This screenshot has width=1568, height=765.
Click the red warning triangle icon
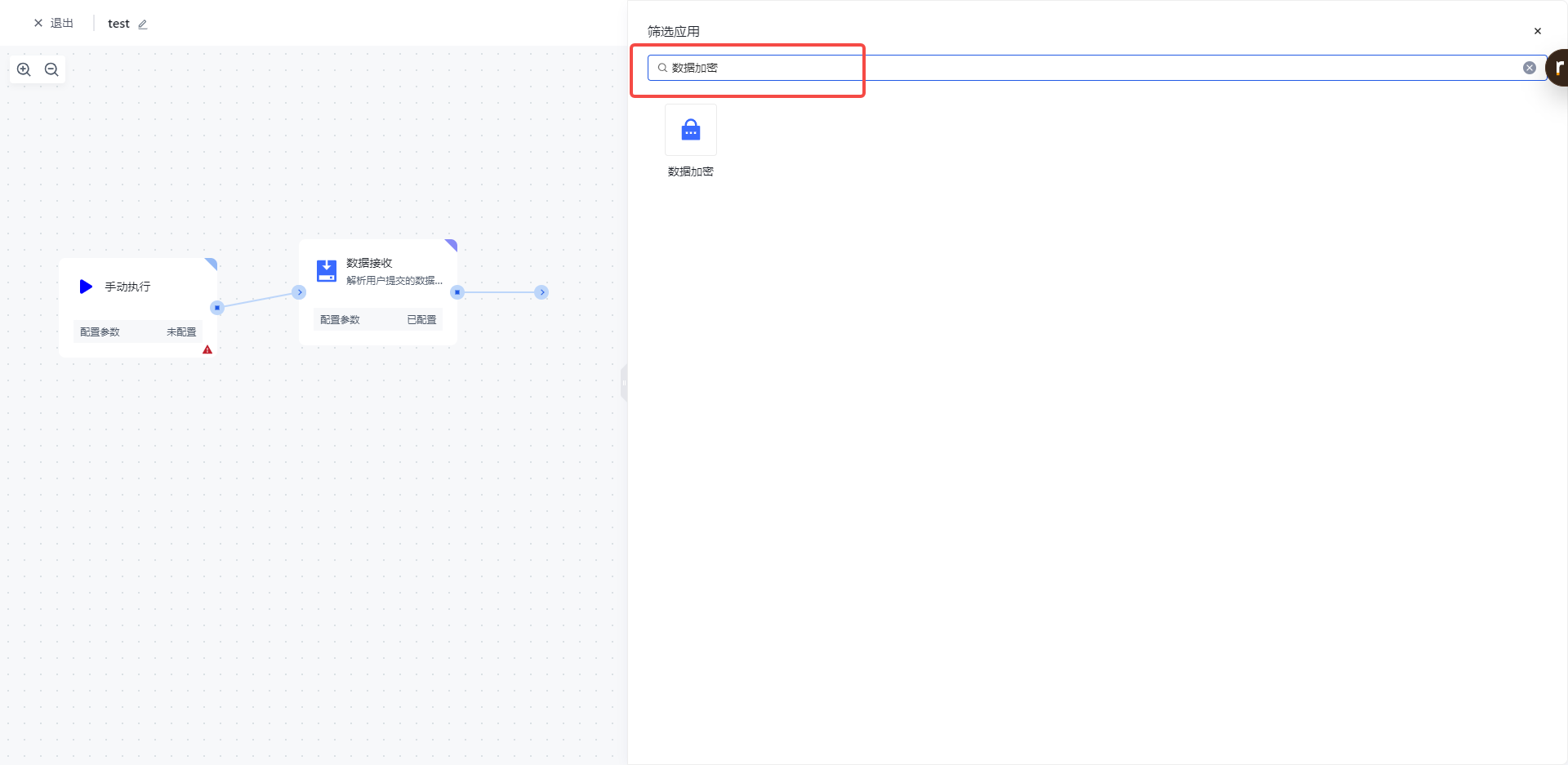click(x=207, y=349)
